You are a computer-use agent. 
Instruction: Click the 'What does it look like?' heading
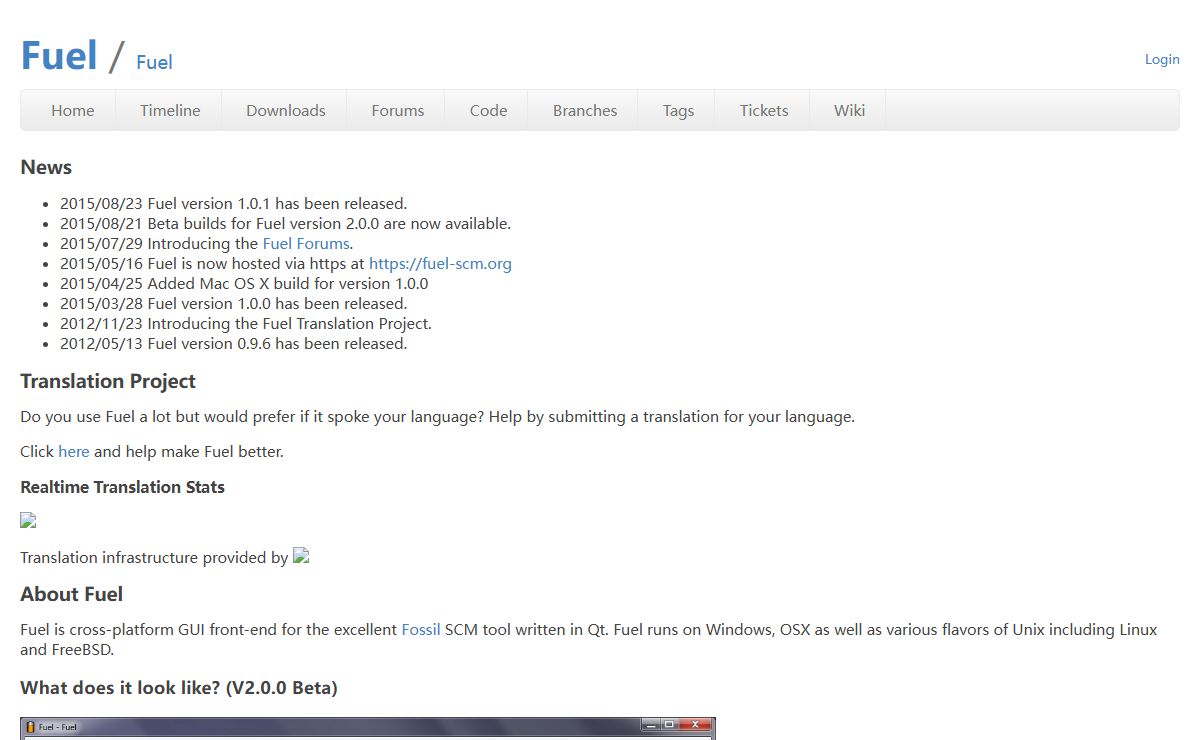point(179,688)
